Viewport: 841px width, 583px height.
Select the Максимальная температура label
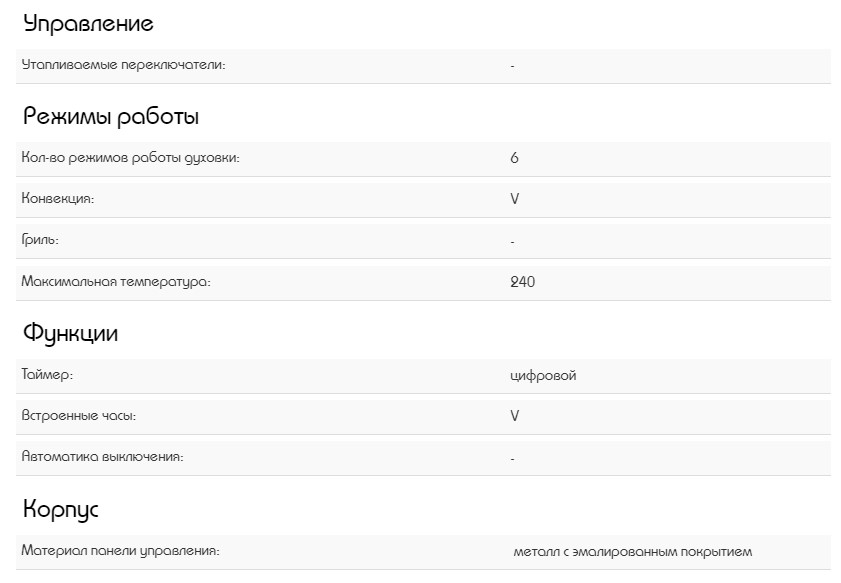coord(116,282)
